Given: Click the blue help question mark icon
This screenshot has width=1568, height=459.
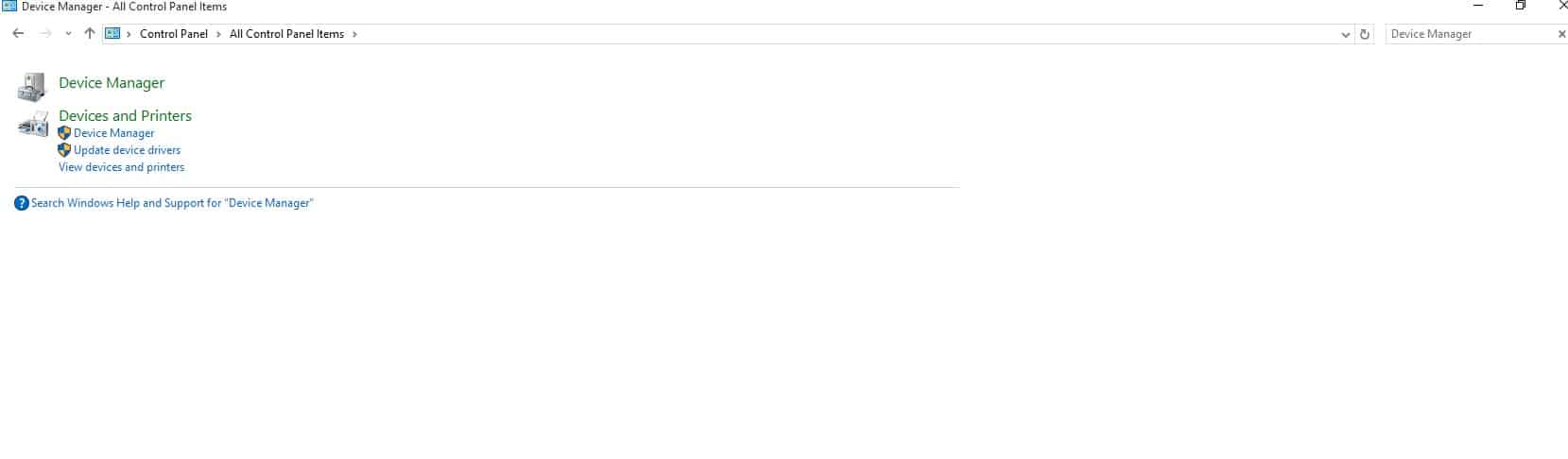Looking at the screenshot, I should click(x=22, y=203).
